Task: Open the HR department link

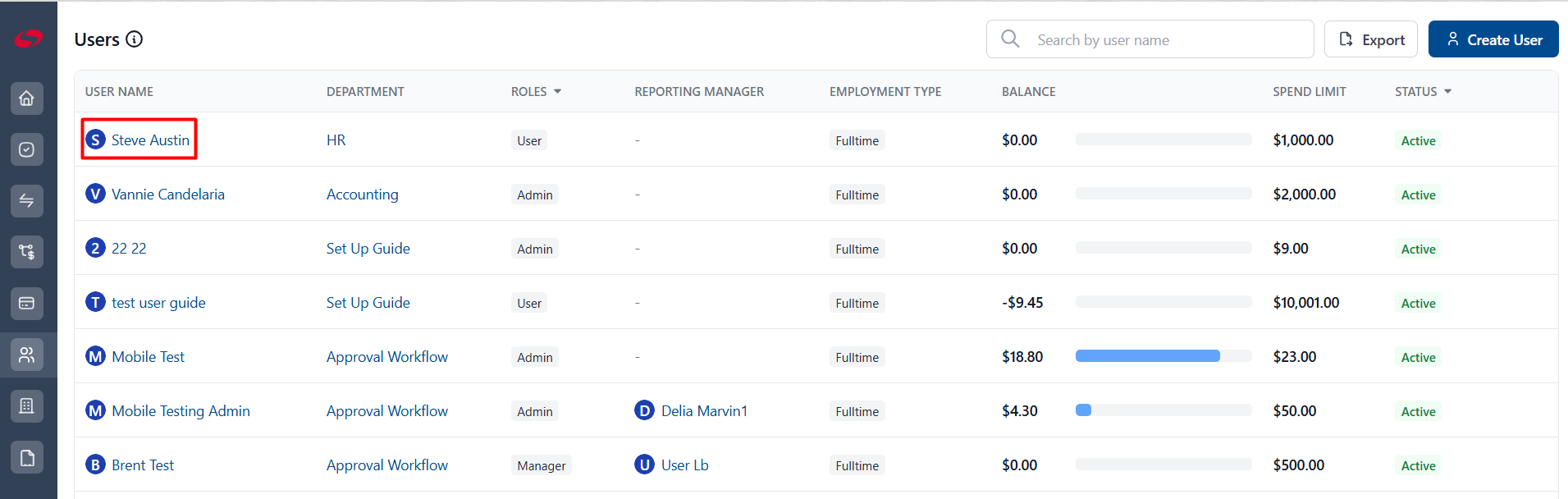Action: click(x=336, y=140)
